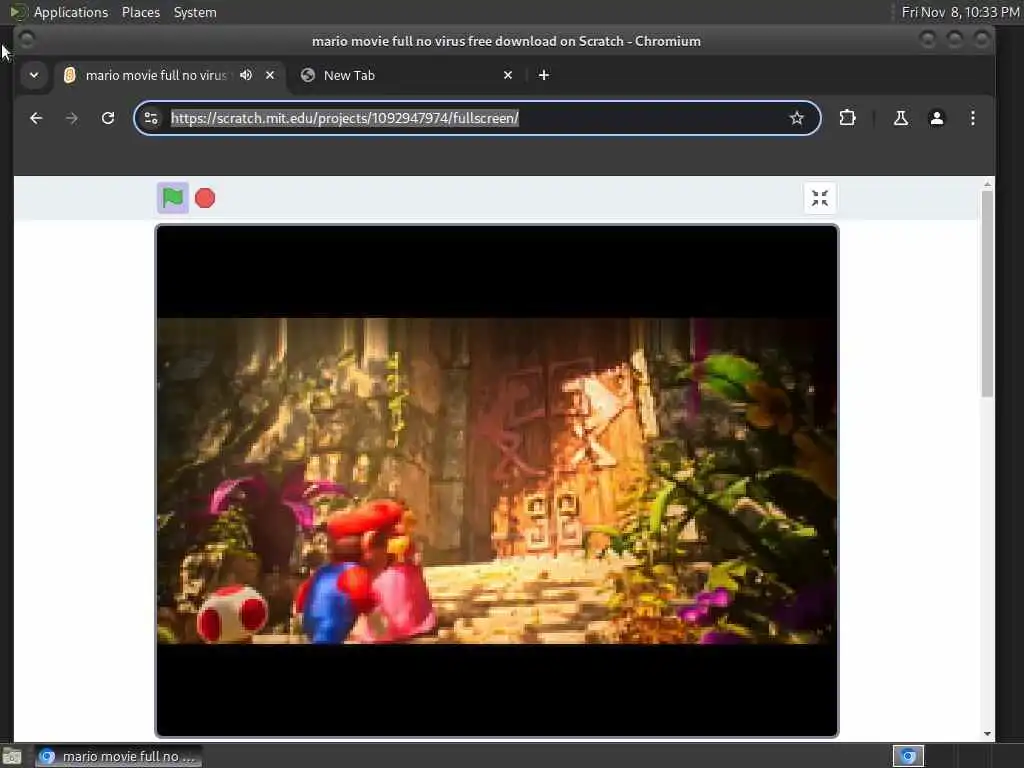Open the System menu
This screenshot has height=768, width=1024.
tap(195, 12)
